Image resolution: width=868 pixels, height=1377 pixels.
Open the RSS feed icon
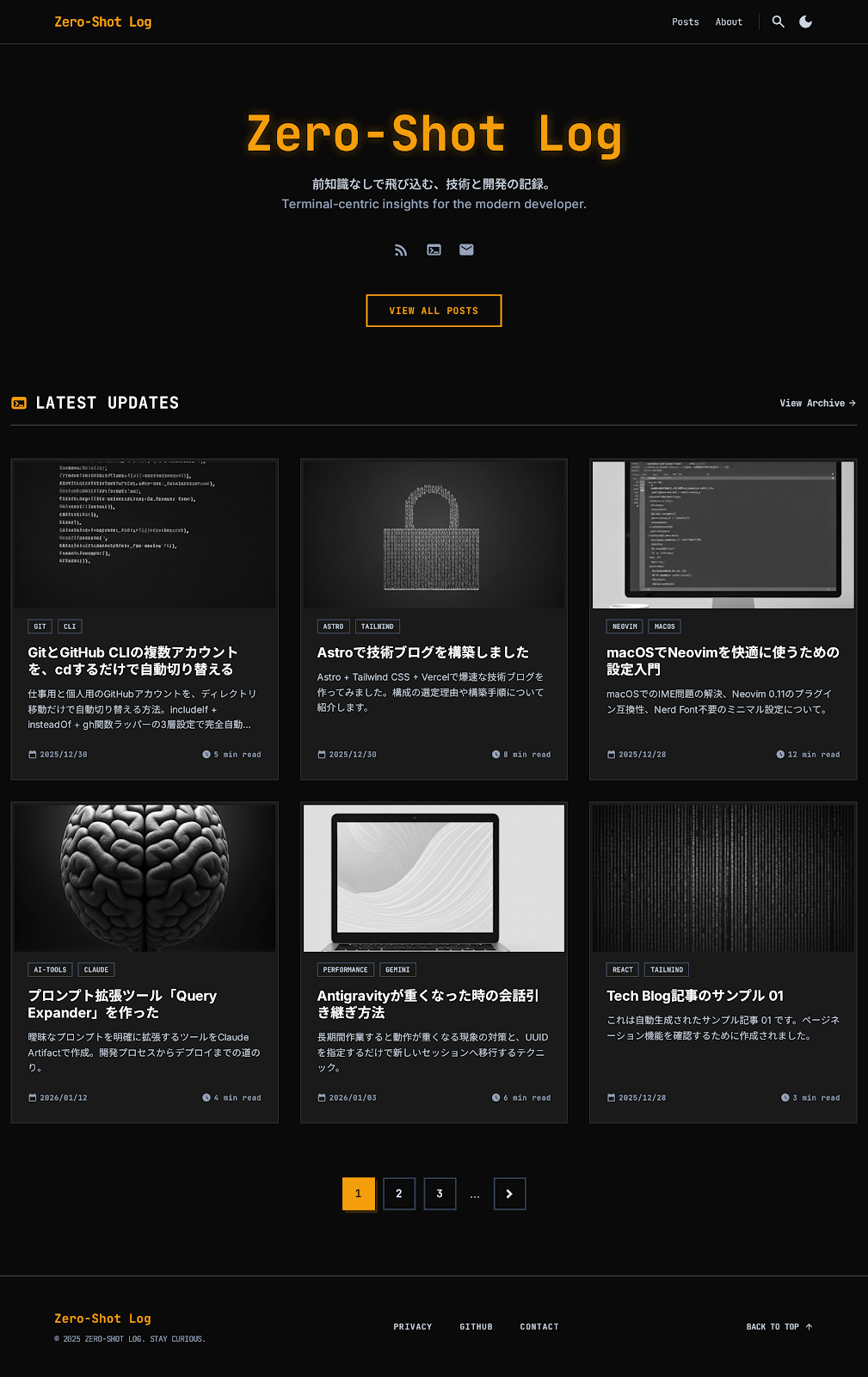pyautogui.click(x=401, y=250)
